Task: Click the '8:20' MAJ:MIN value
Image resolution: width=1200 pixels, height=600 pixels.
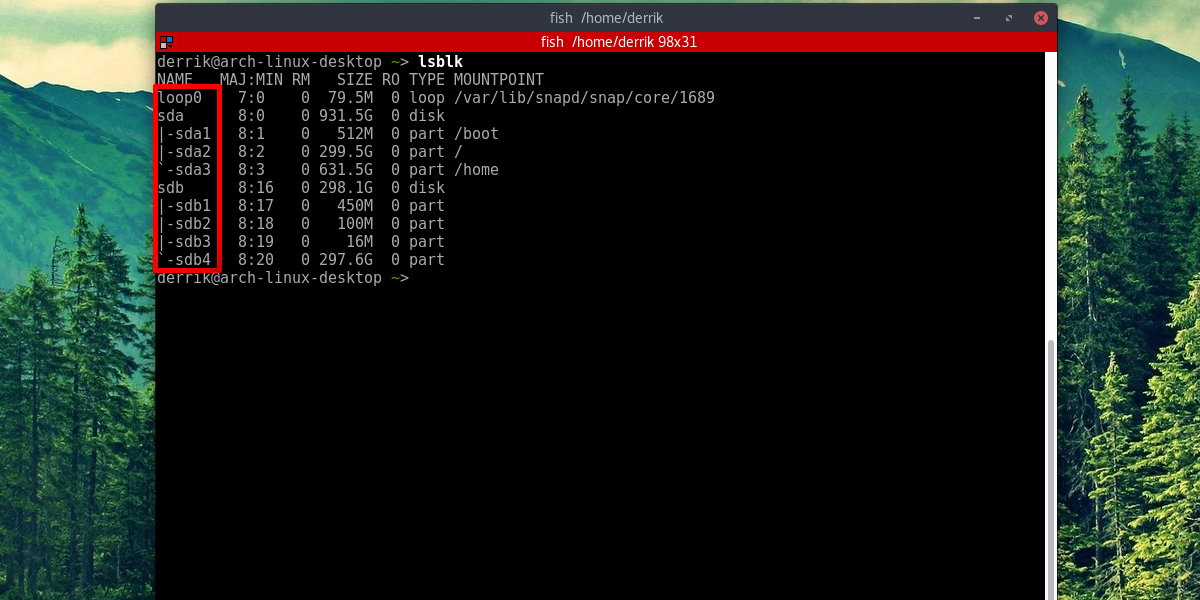Action: coord(256,260)
